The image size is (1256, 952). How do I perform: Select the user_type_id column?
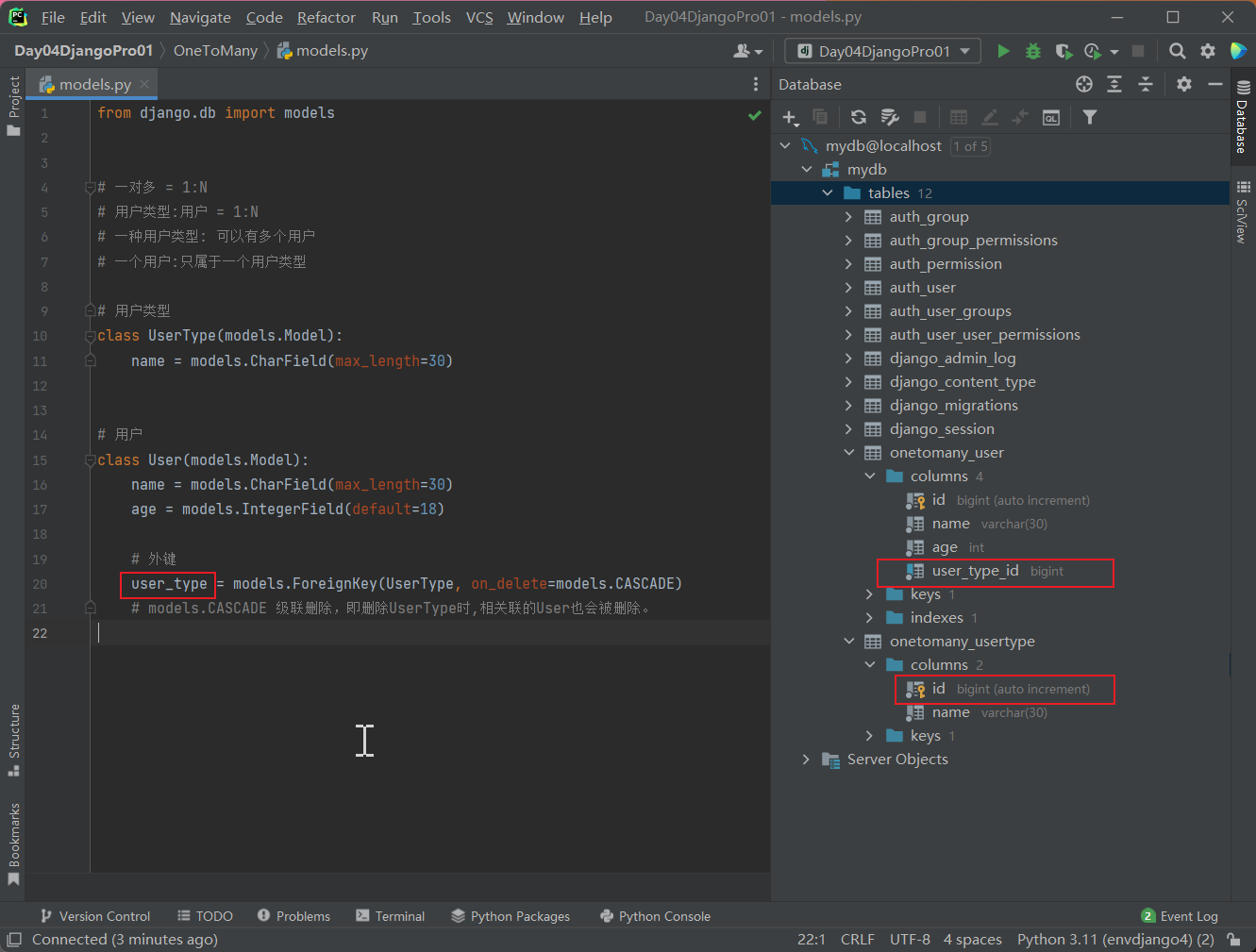pos(975,571)
